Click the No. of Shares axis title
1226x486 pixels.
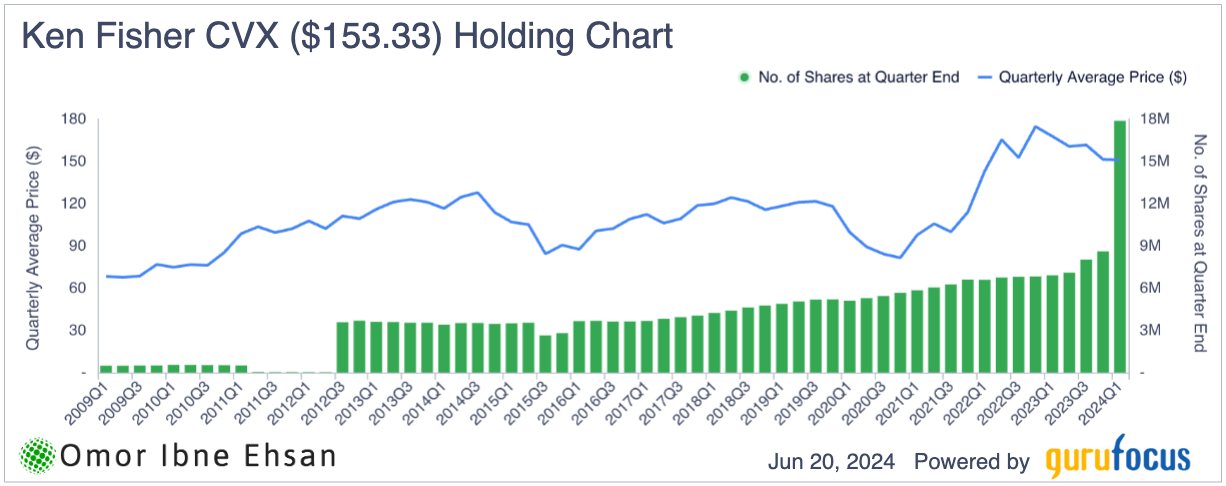click(x=1201, y=246)
